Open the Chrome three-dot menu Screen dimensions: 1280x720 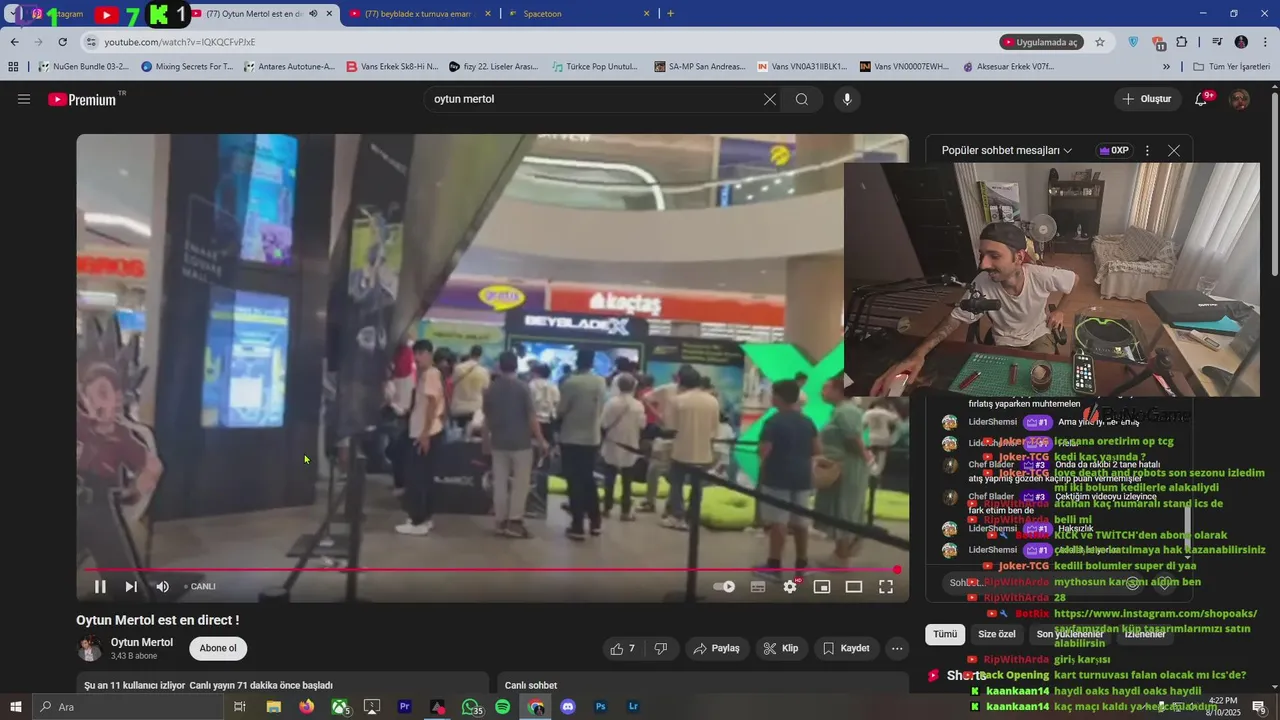pyautogui.click(x=1265, y=42)
